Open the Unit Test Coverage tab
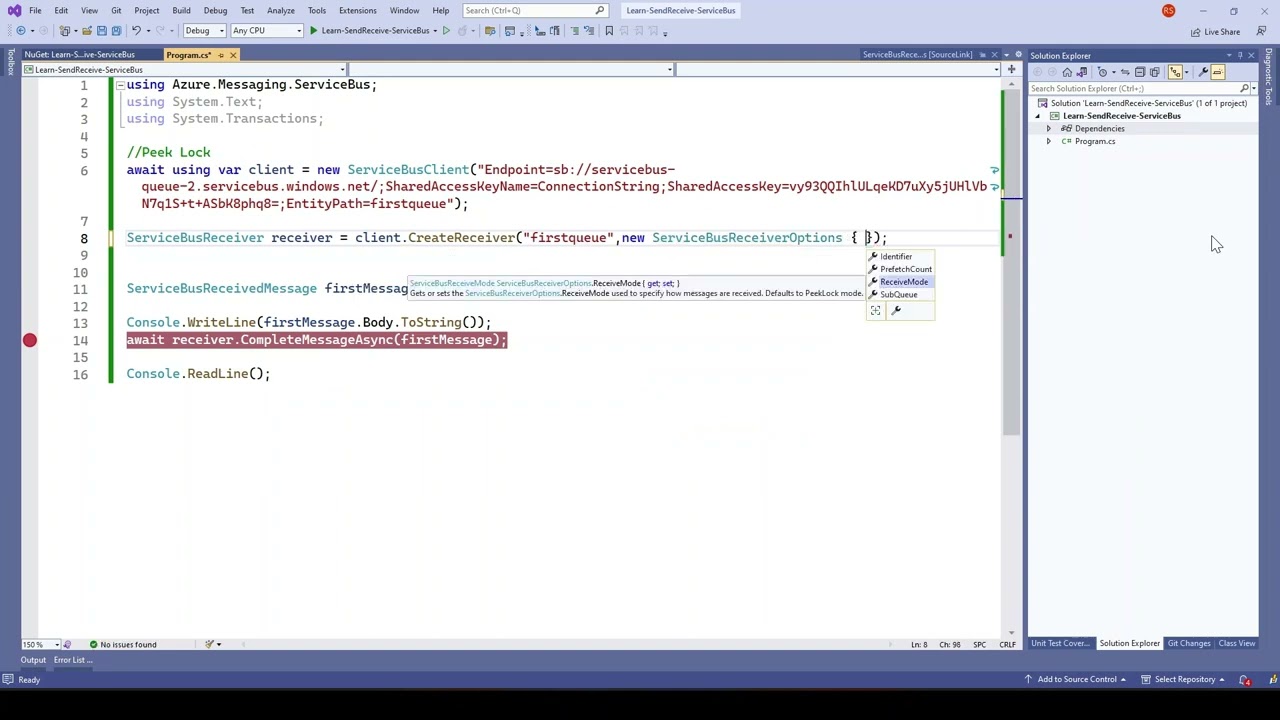The image size is (1280, 720). point(1059,644)
